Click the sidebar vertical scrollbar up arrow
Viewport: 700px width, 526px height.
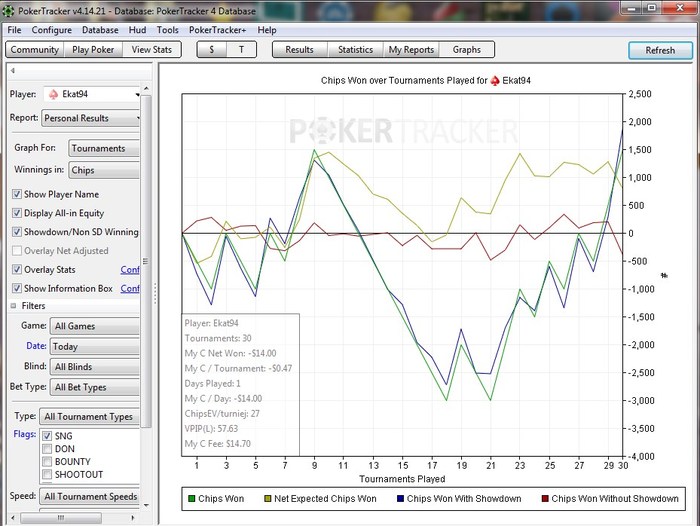146,88
